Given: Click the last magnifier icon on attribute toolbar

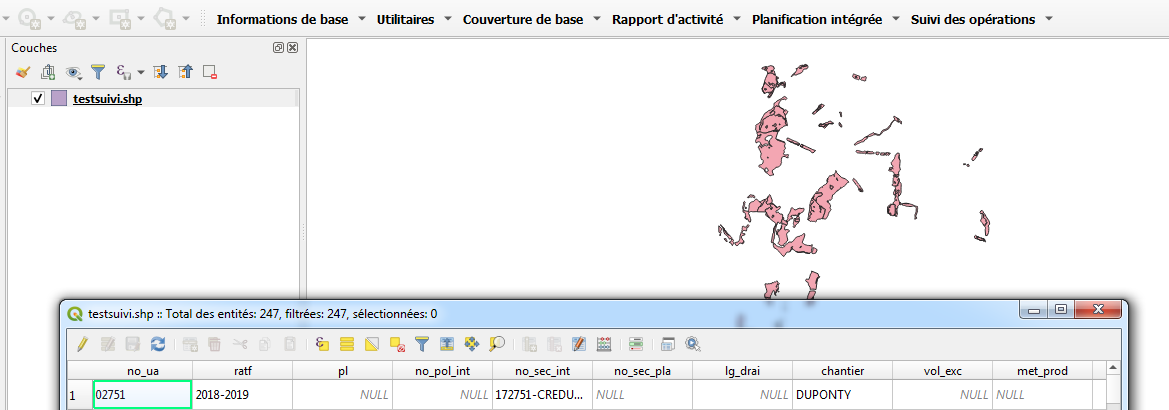Looking at the screenshot, I should click(693, 344).
